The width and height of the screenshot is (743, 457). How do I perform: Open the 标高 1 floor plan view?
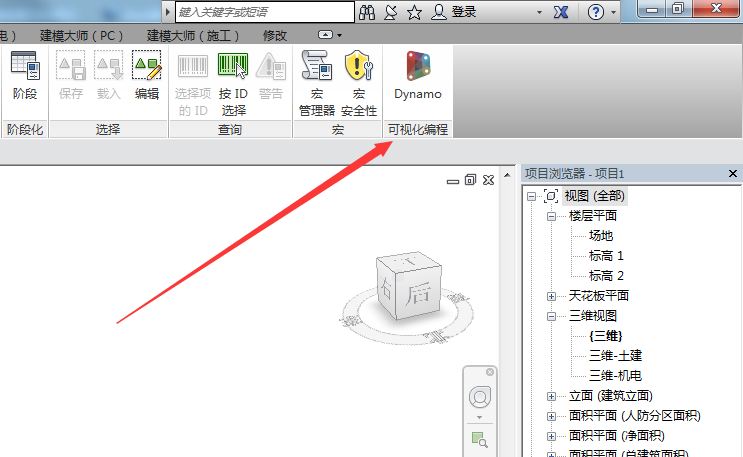coord(606,256)
